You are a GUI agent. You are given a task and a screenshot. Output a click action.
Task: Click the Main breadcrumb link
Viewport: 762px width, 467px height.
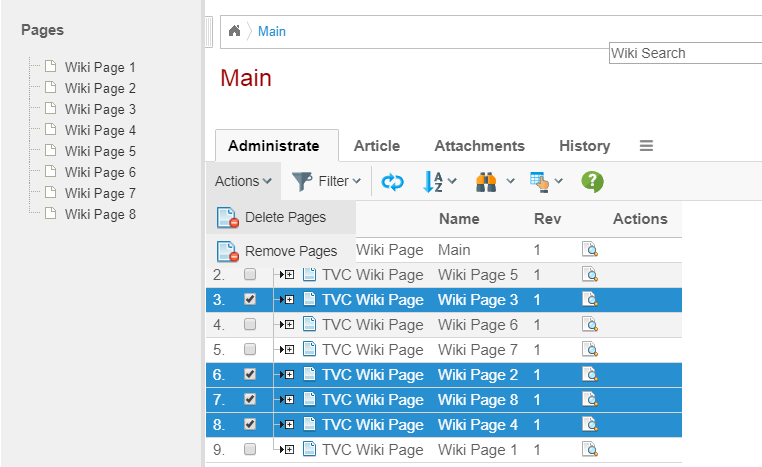[271, 31]
